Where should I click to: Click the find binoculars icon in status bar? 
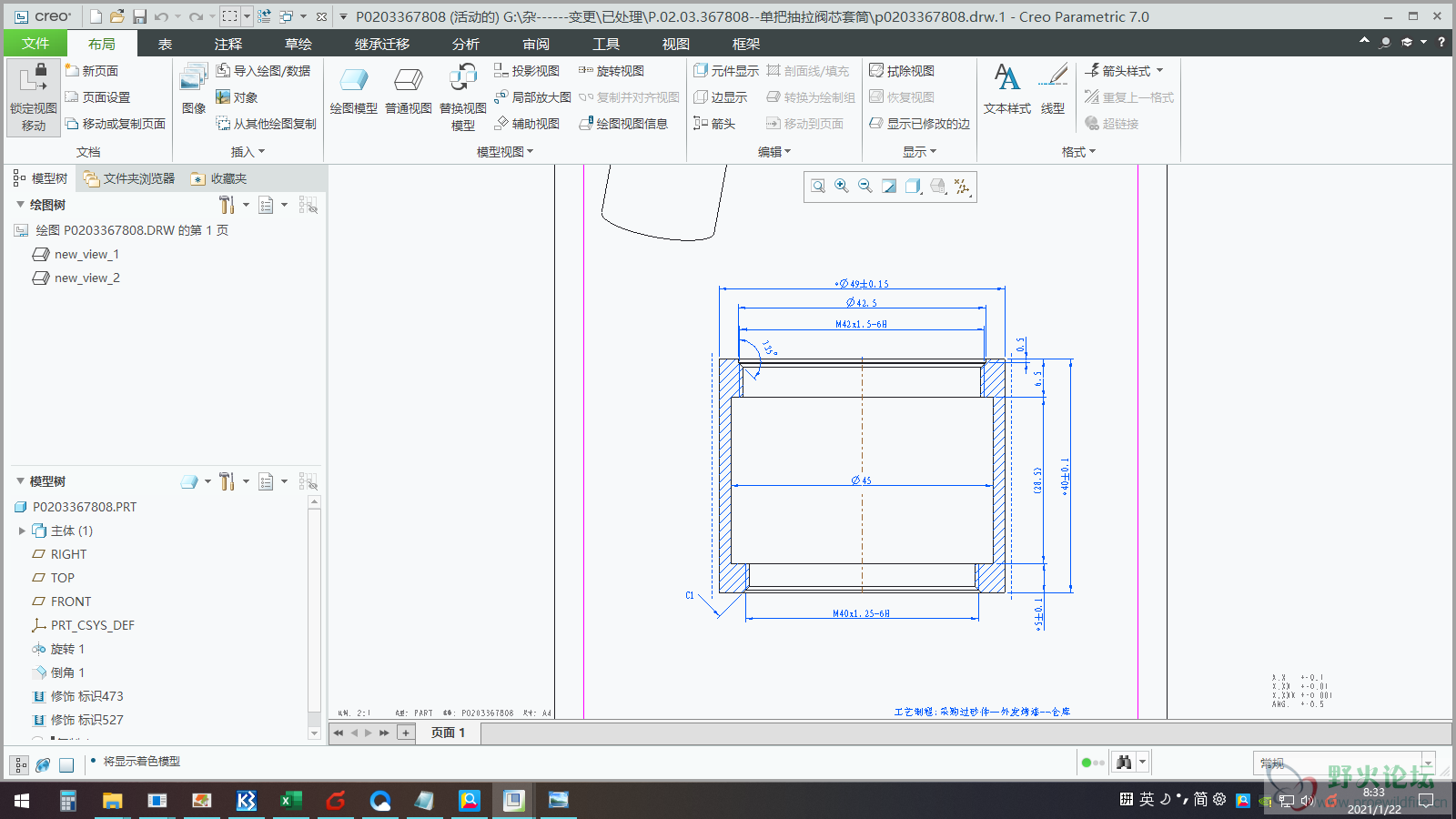click(1125, 763)
